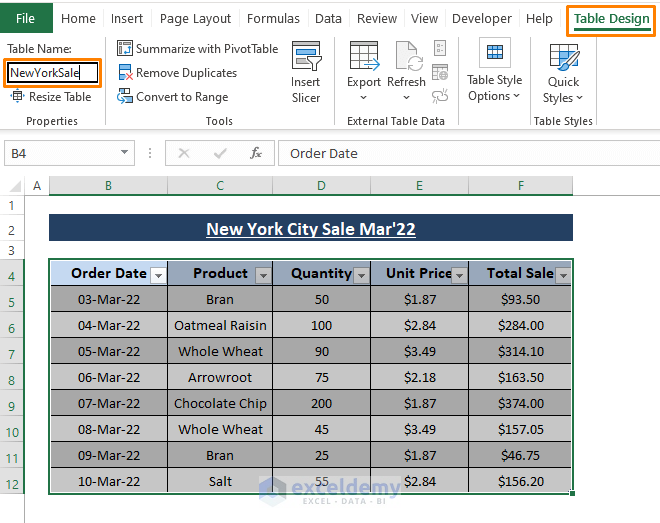
Task: Open the Export dropdown
Action: coord(364,97)
